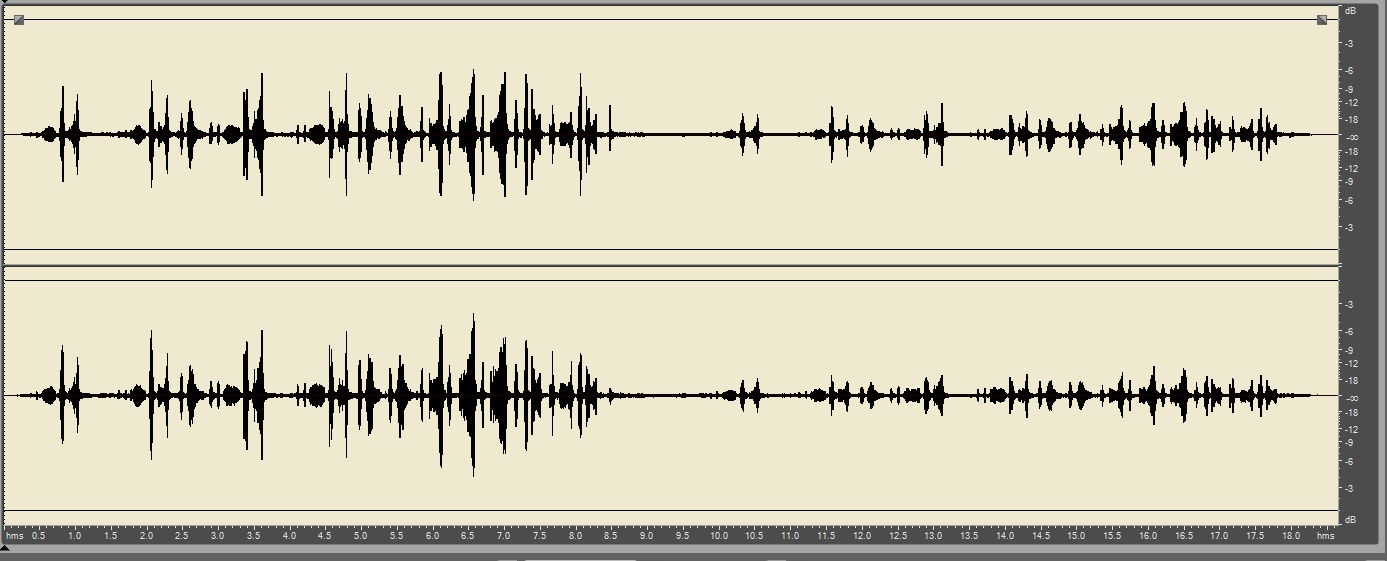This screenshot has height=561, width=1387.
Task: Click the 'hms' label at ruler start
Action: pyautogui.click(x=15, y=536)
